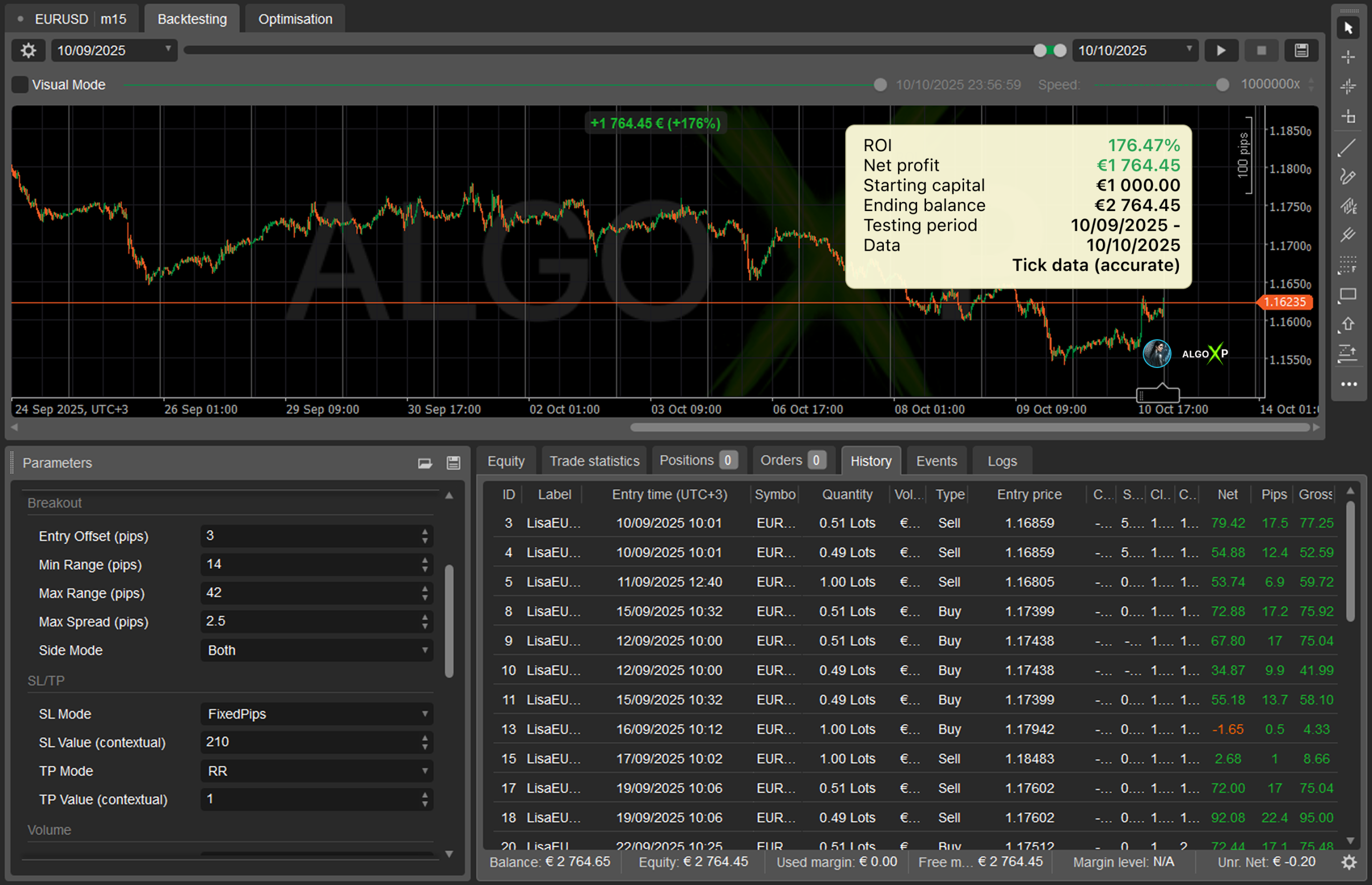
Task: Open the Events tab
Action: [x=936, y=461]
